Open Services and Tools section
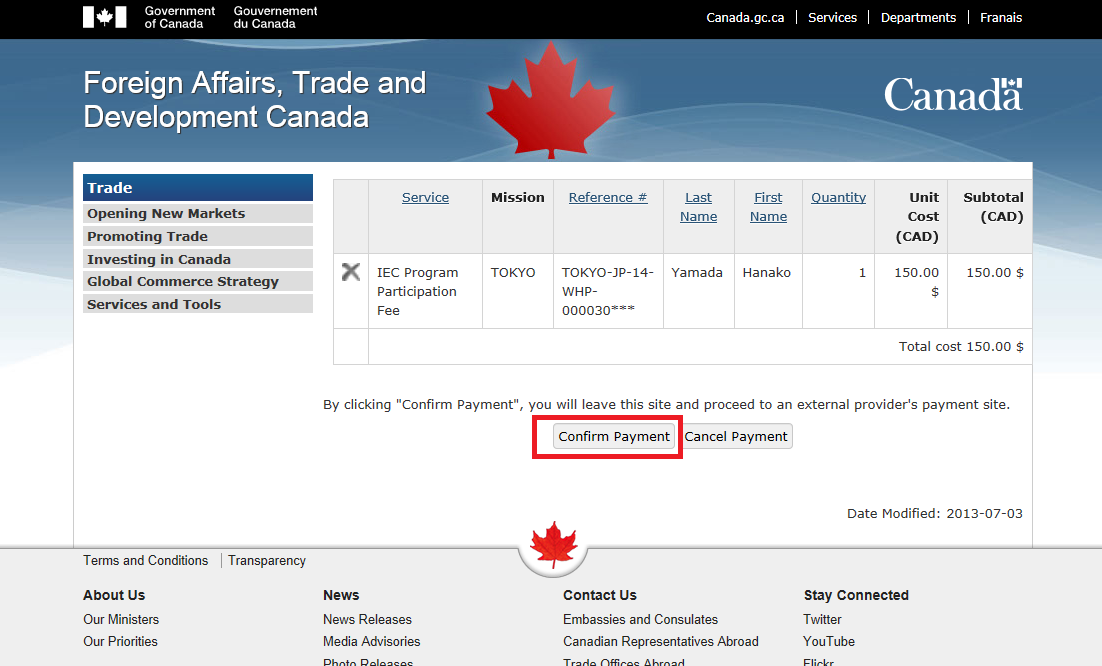Viewport: 1102px width, 666px height. tap(197, 304)
